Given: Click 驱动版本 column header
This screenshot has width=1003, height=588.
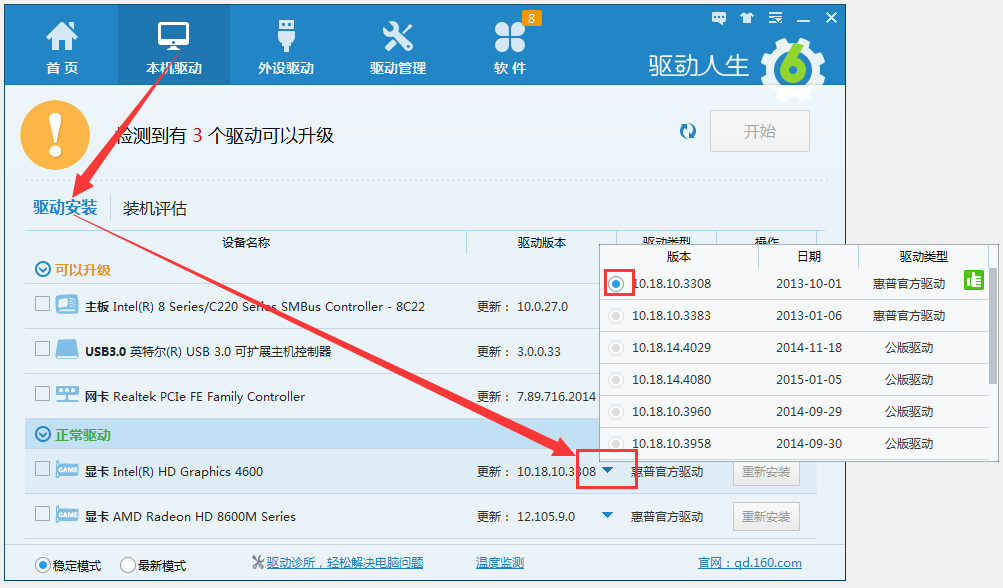Looking at the screenshot, I should coord(542,242).
